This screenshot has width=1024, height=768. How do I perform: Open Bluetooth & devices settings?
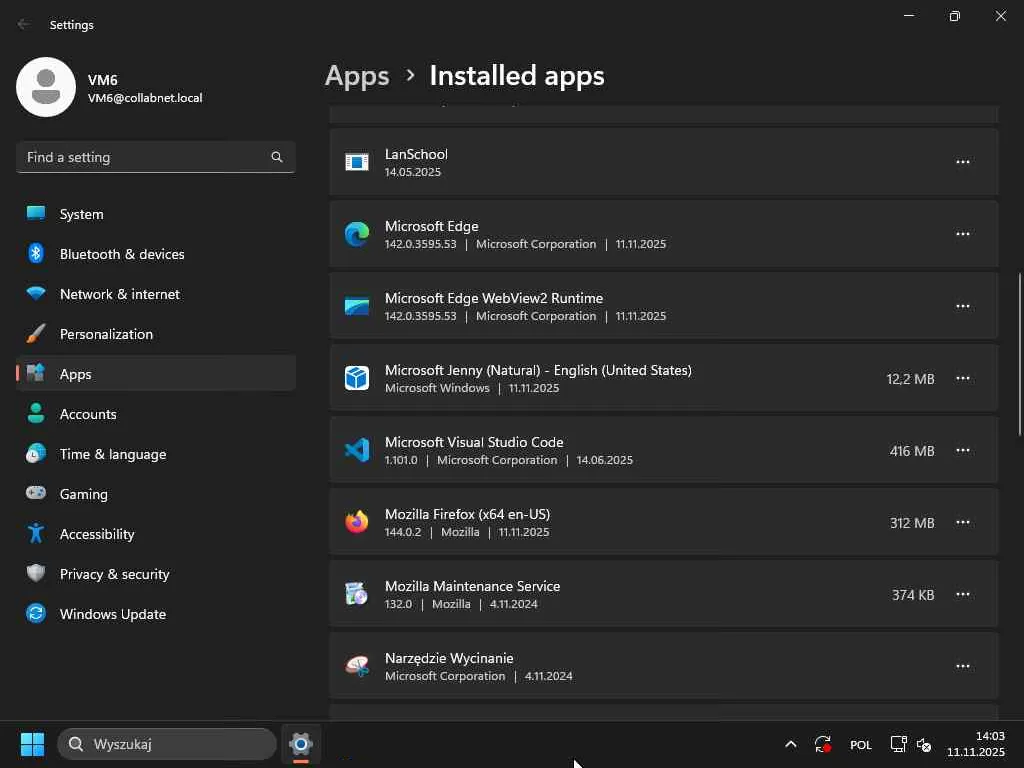[x=121, y=254]
